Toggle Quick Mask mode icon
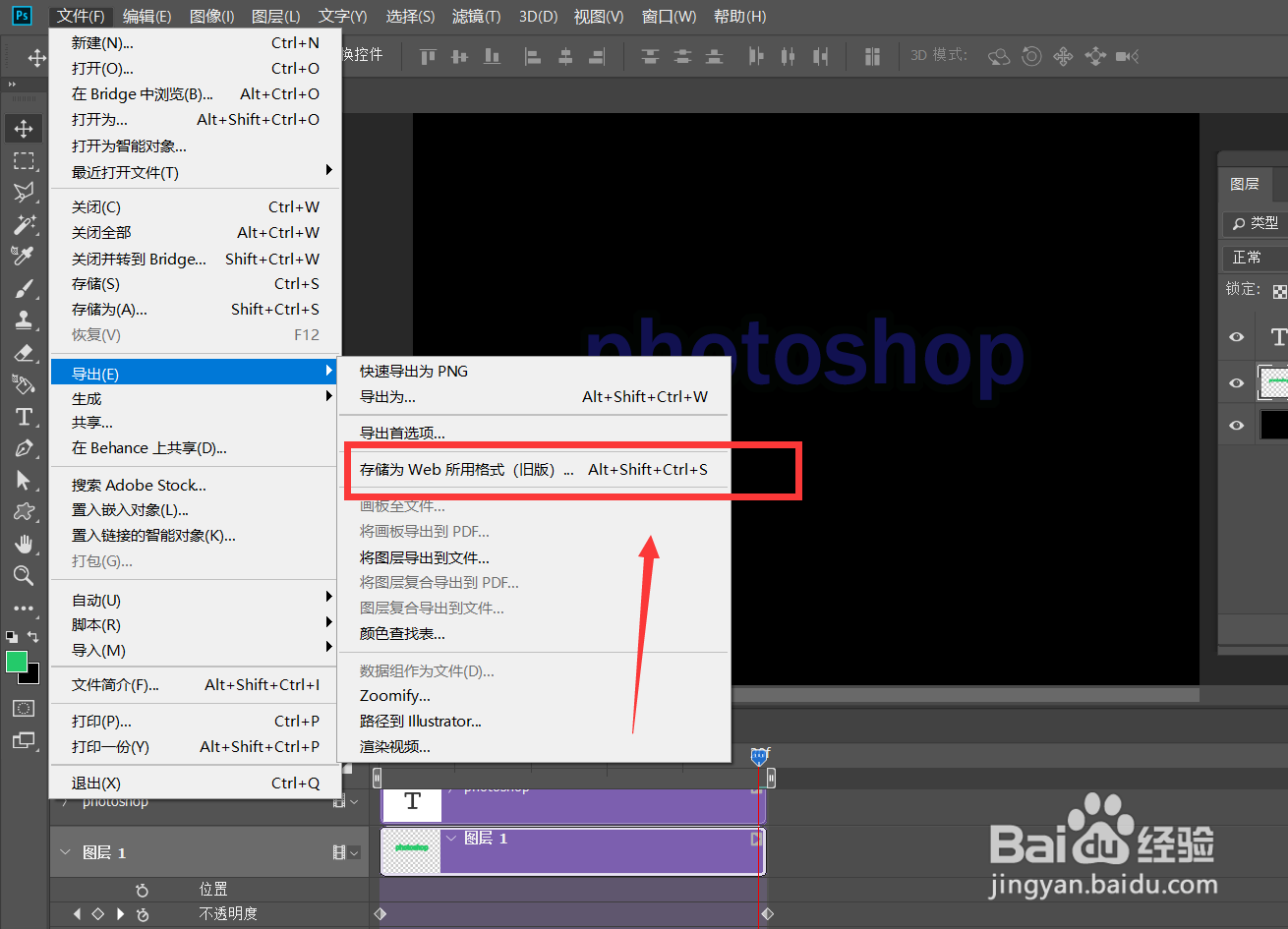The width and height of the screenshot is (1288, 929). [x=24, y=708]
